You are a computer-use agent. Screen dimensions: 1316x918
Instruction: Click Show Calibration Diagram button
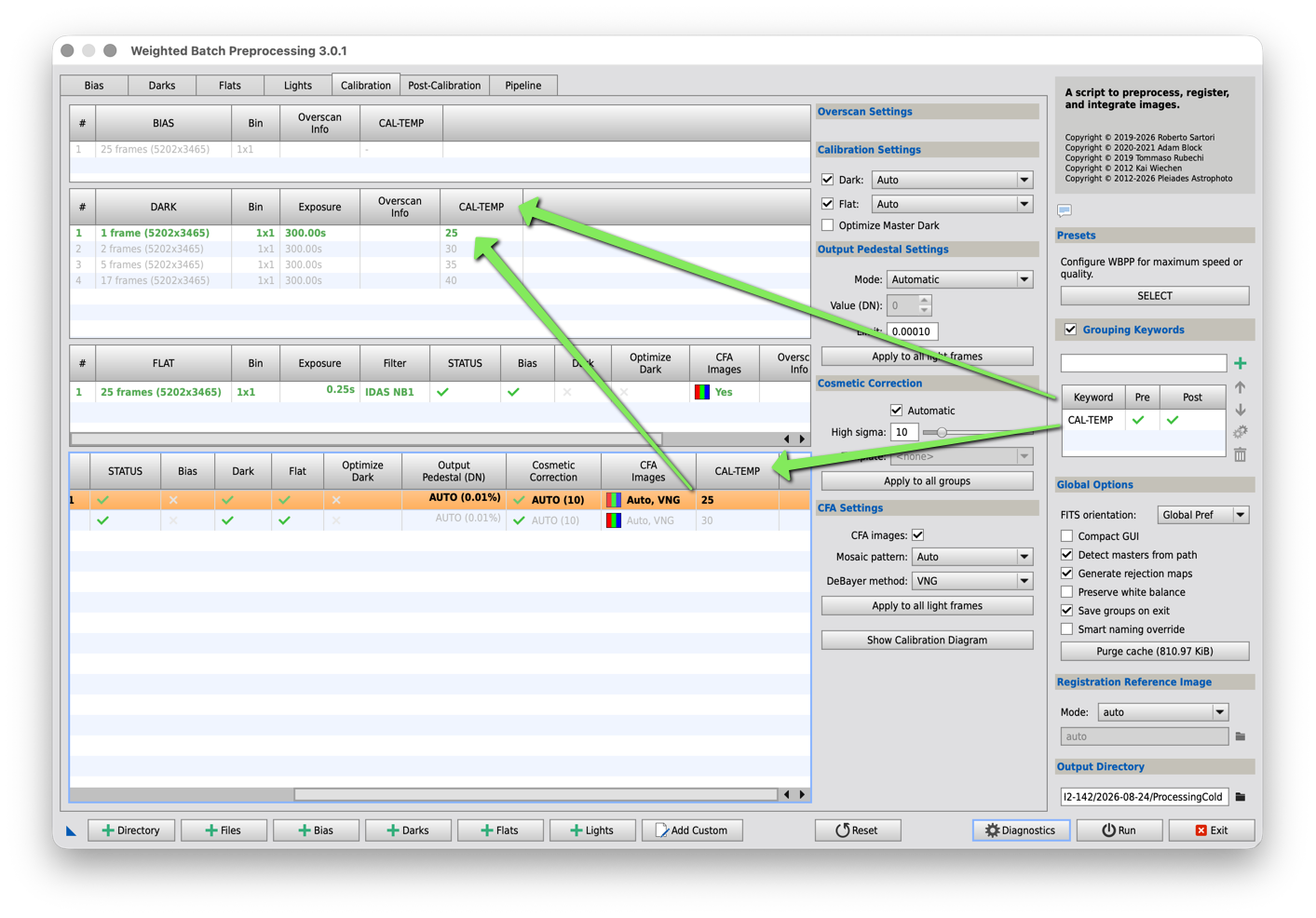tap(927, 641)
